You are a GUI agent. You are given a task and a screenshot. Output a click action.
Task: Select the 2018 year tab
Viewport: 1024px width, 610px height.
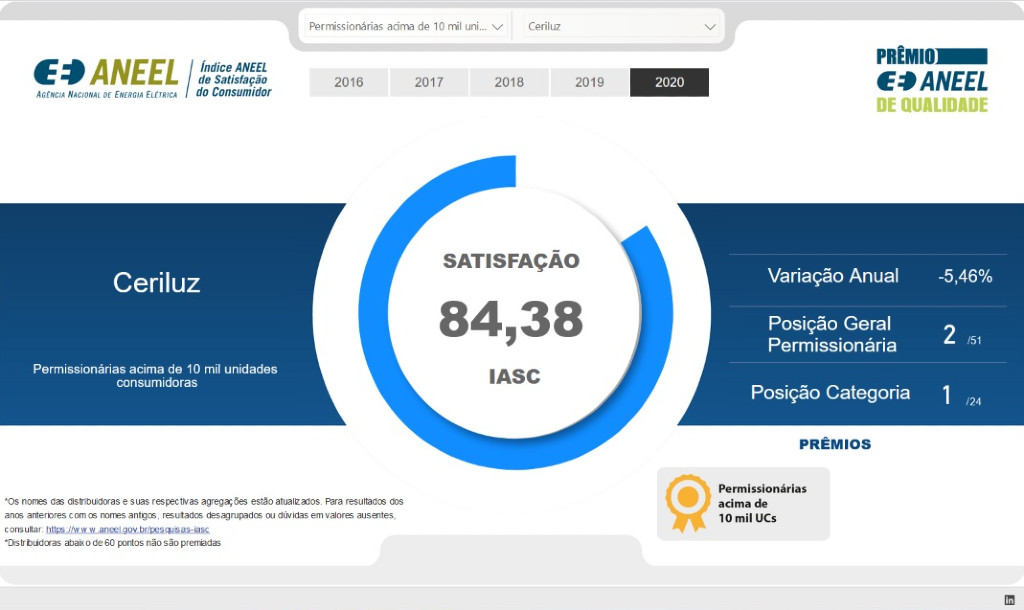coord(509,82)
